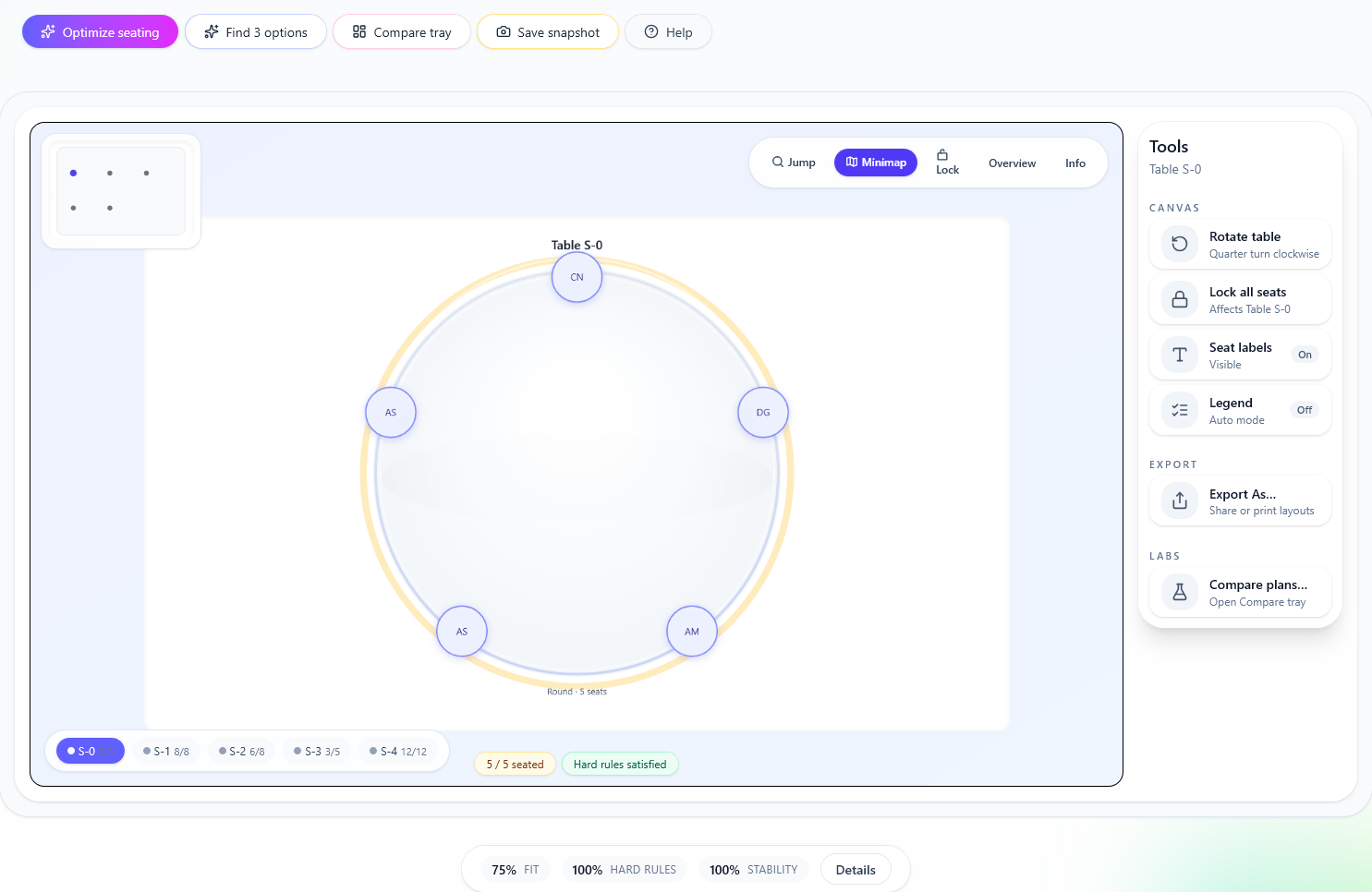Click the Export As upload icon

point(1180,500)
